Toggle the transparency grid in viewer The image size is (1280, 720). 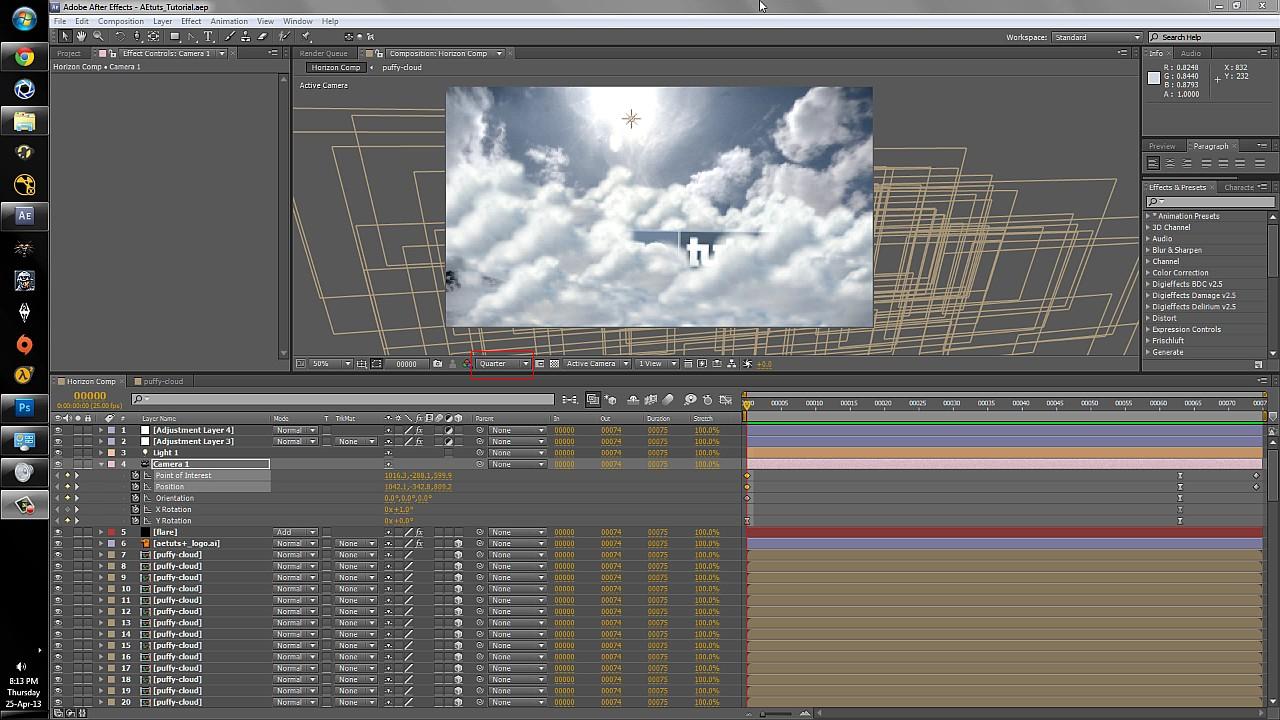554,364
